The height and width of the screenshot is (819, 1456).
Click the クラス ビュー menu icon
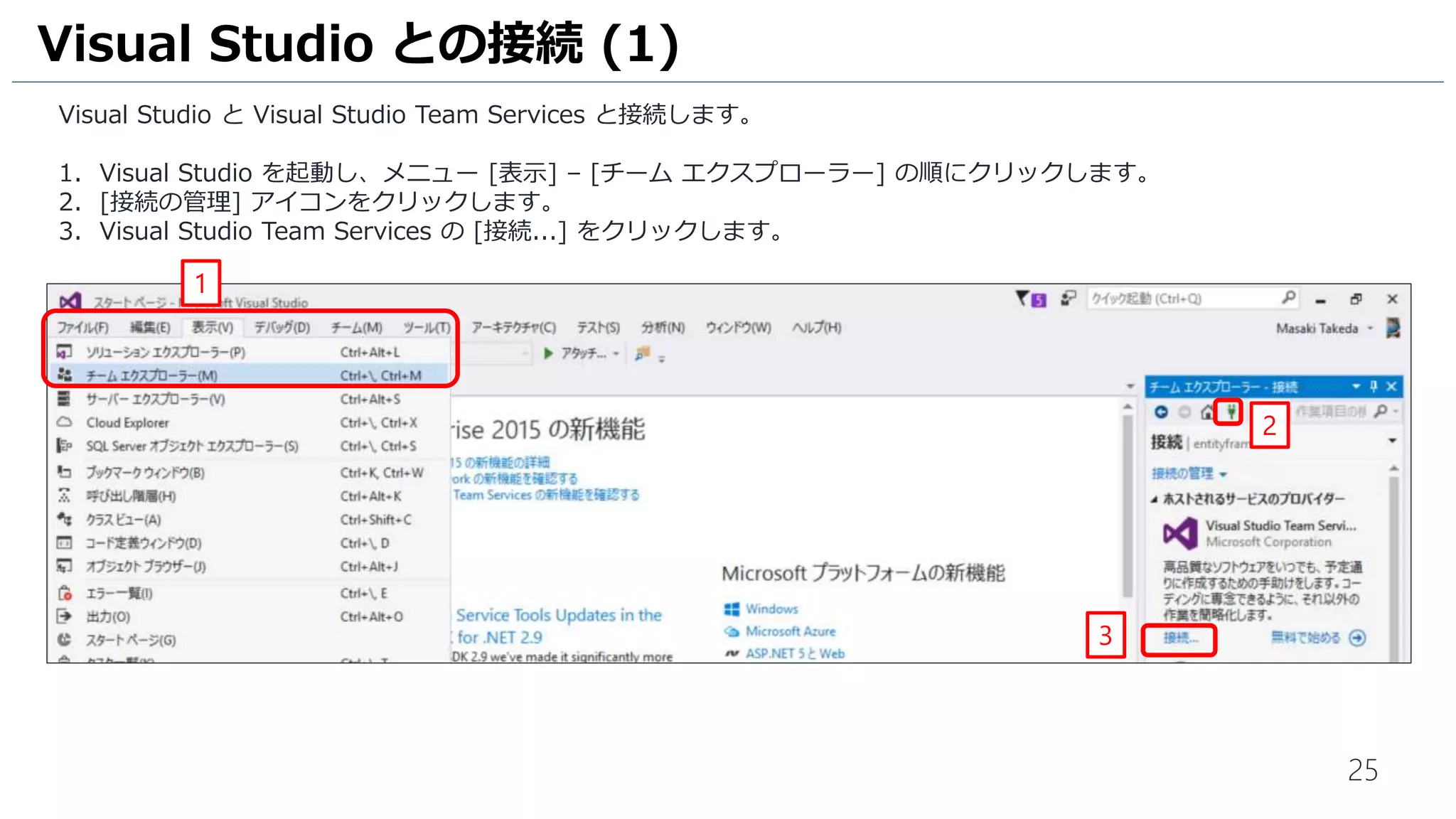pos(64,519)
